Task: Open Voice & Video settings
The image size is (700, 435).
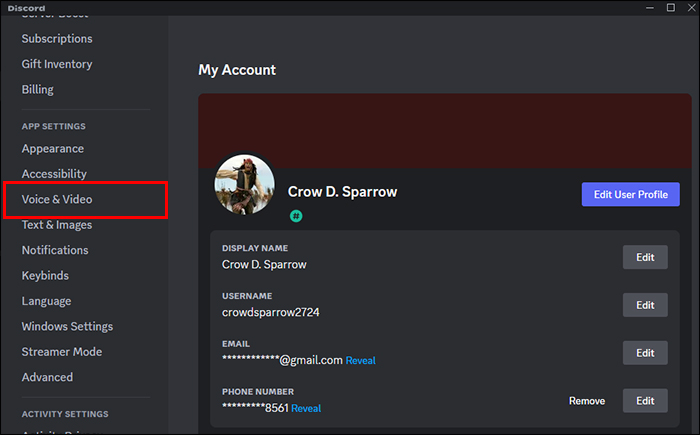Action: pos(57,199)
